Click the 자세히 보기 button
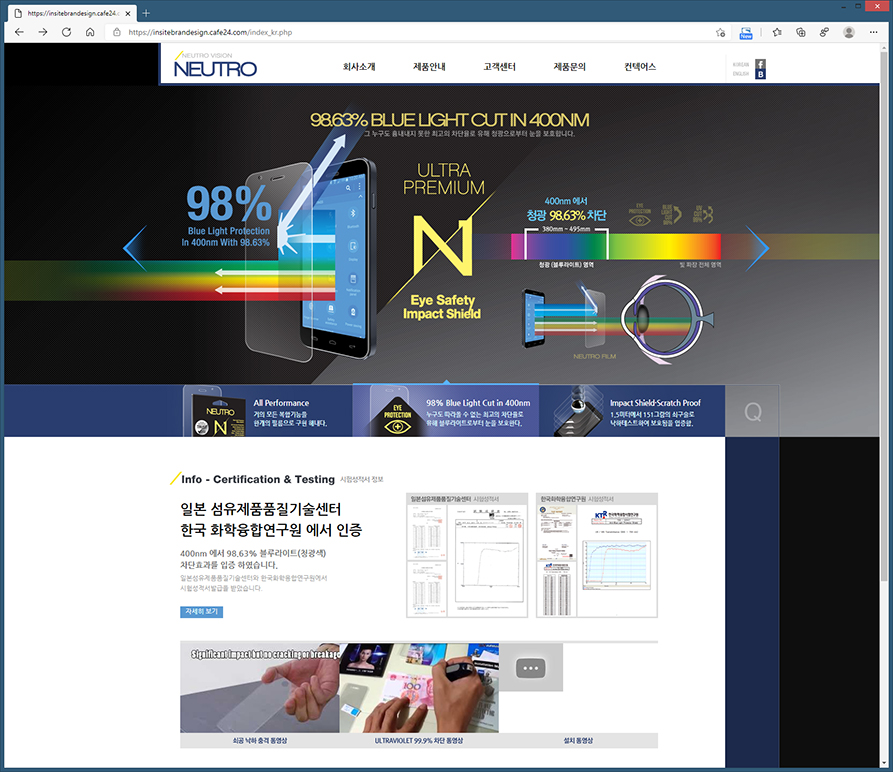893x772 pixels. click(x=201, y=611)
